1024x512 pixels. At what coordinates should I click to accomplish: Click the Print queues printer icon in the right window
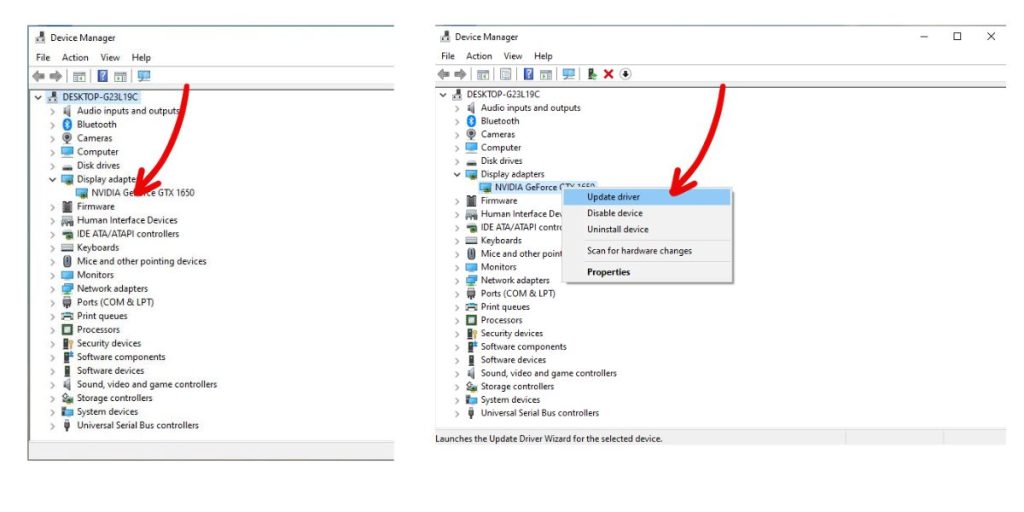[x=472, y=306]
